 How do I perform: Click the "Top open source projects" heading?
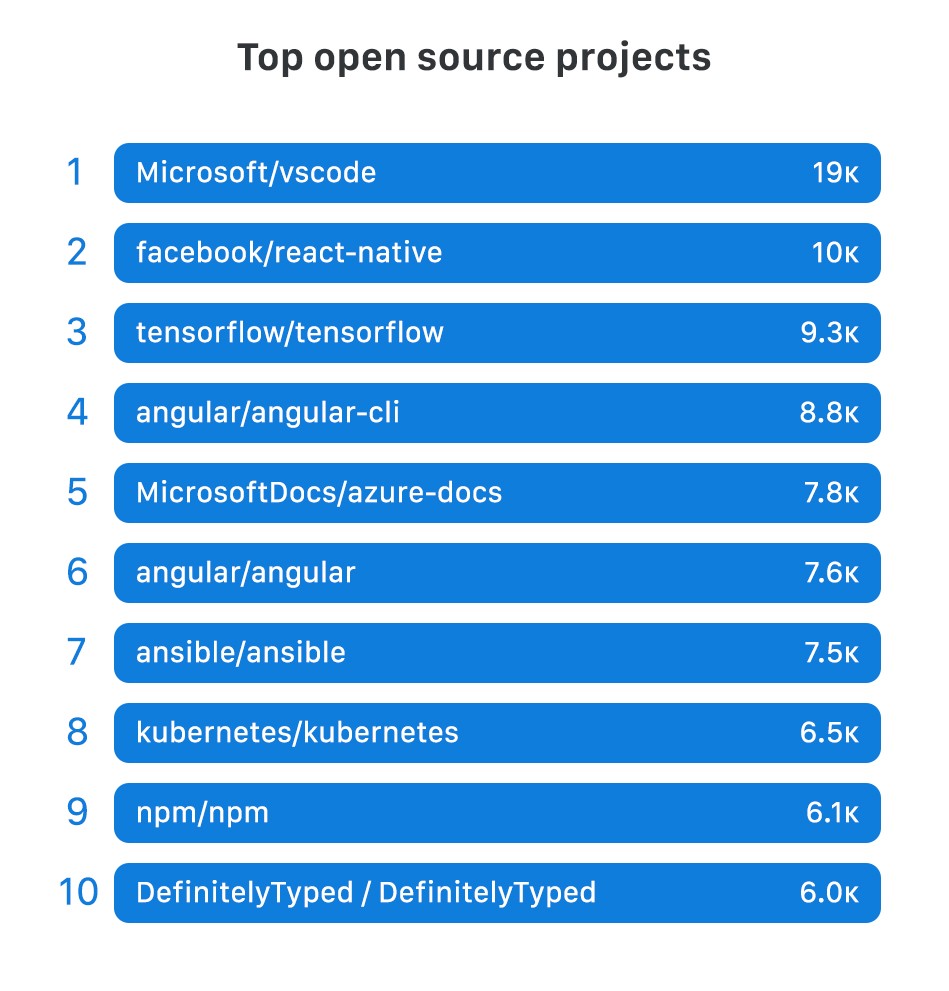[474, 58]
